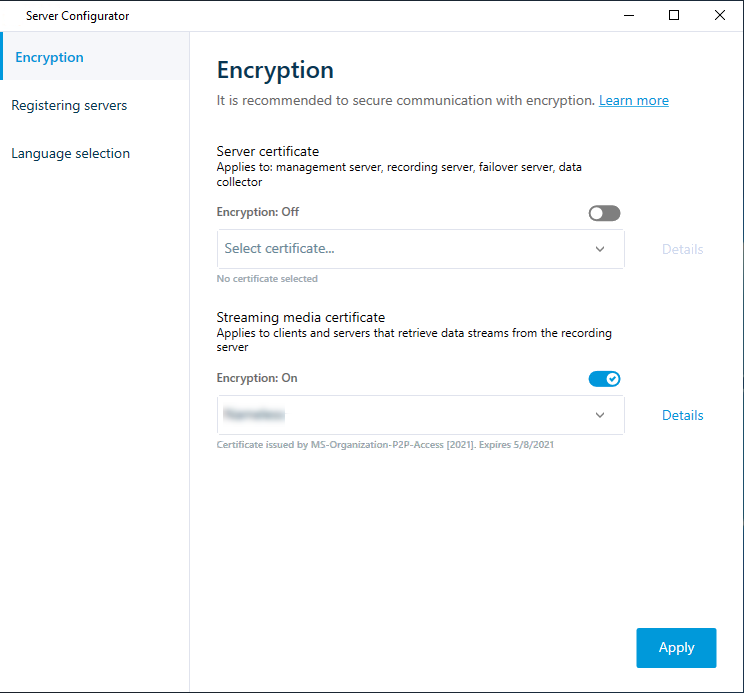This screenshot has height=693, width=744.
Task: Open the Registering servers section
Action: click(69, 105)
